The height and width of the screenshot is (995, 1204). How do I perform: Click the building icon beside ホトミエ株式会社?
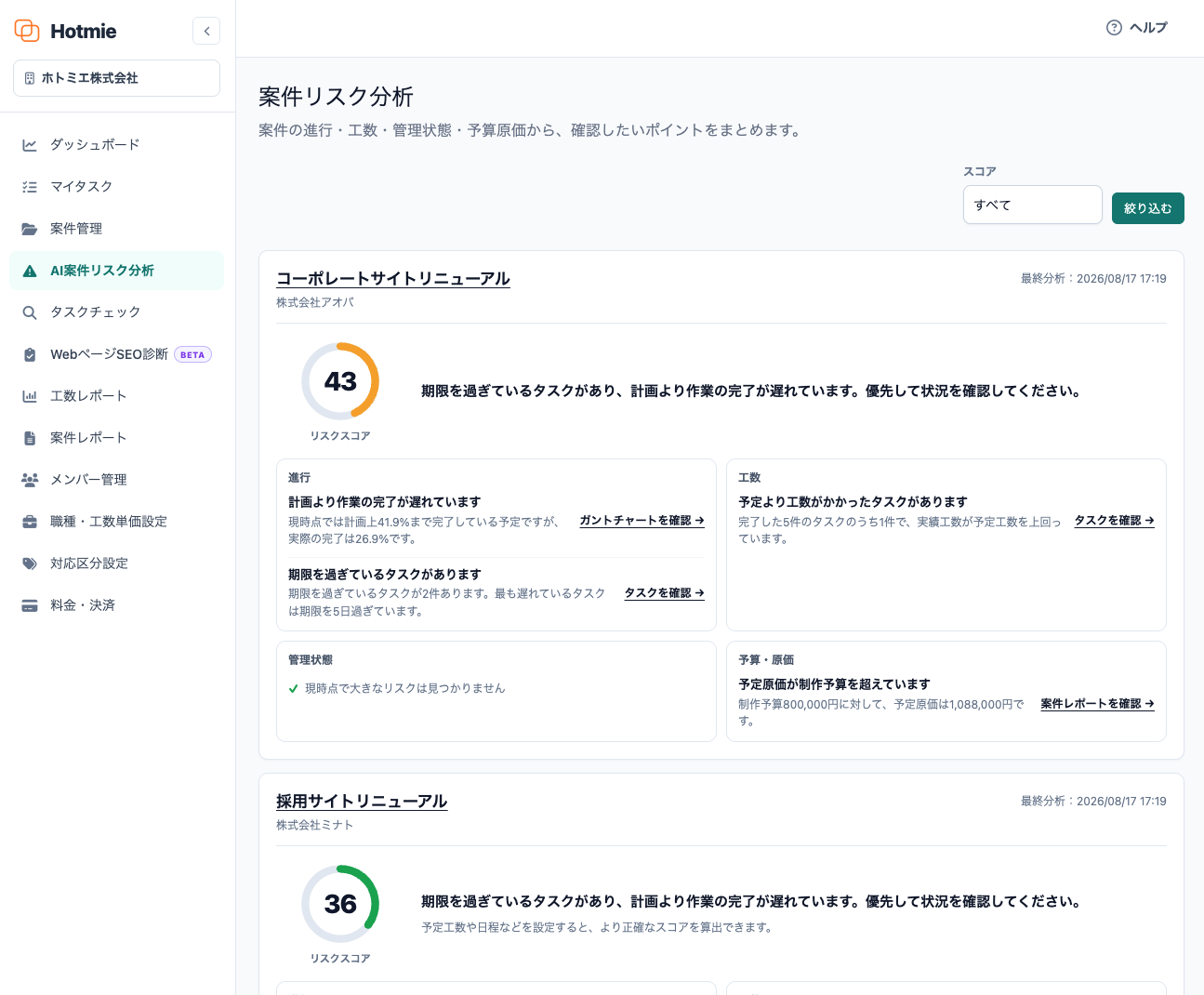click(30, 78)
